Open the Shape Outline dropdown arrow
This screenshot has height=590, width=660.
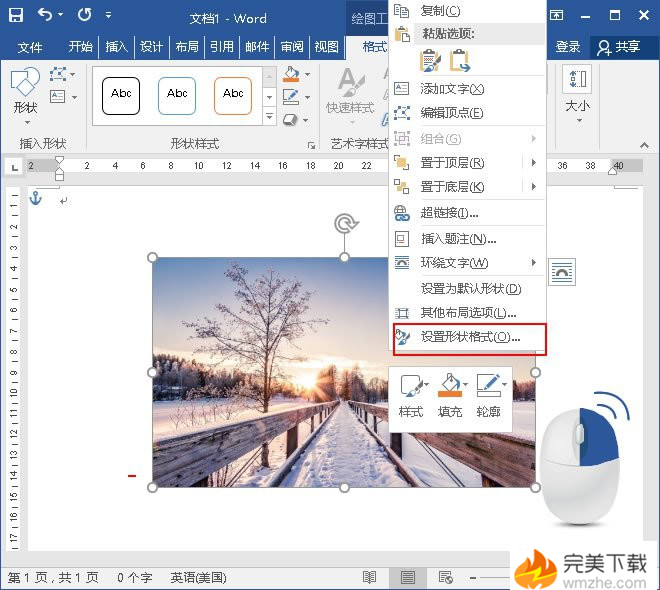[x=308, y=97]
